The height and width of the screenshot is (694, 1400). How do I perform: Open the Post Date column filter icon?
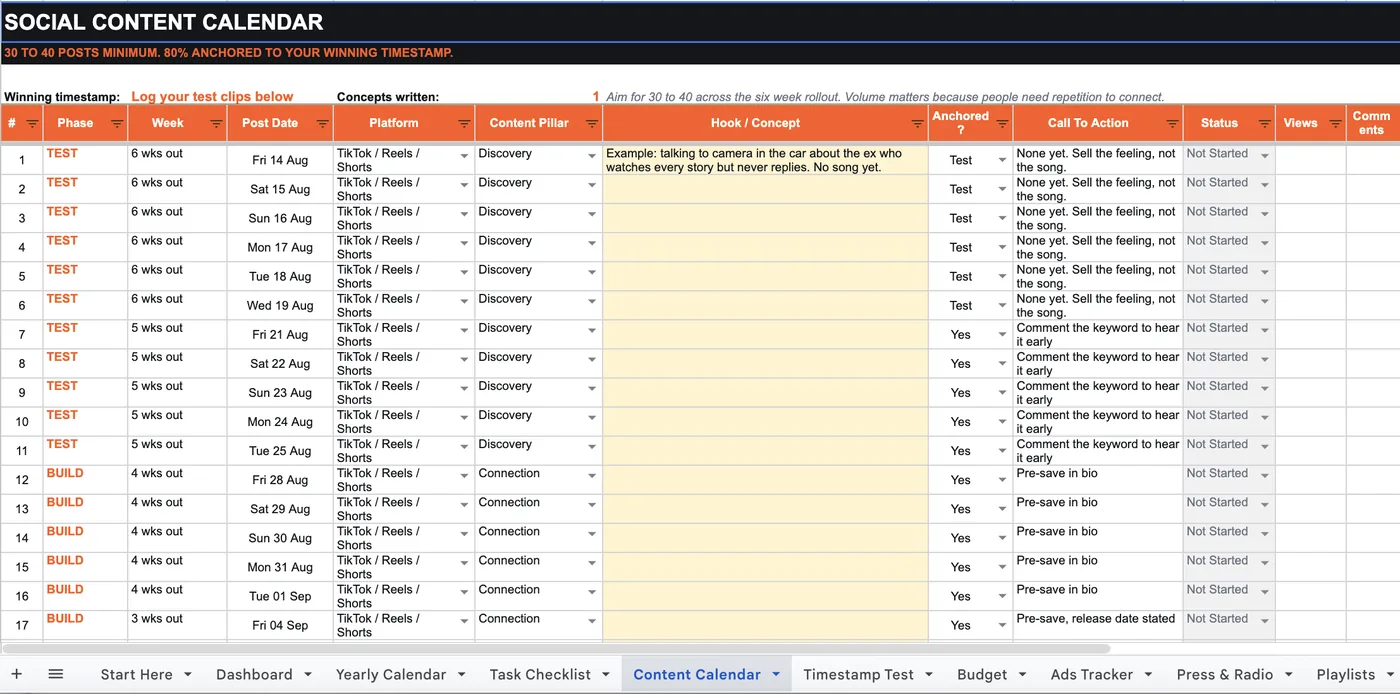click(322, 124)
